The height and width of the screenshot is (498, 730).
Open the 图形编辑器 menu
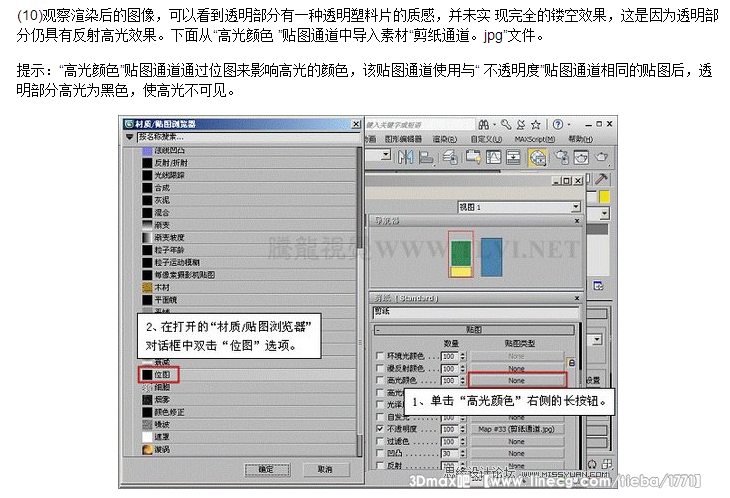click(x=403, y=139)
